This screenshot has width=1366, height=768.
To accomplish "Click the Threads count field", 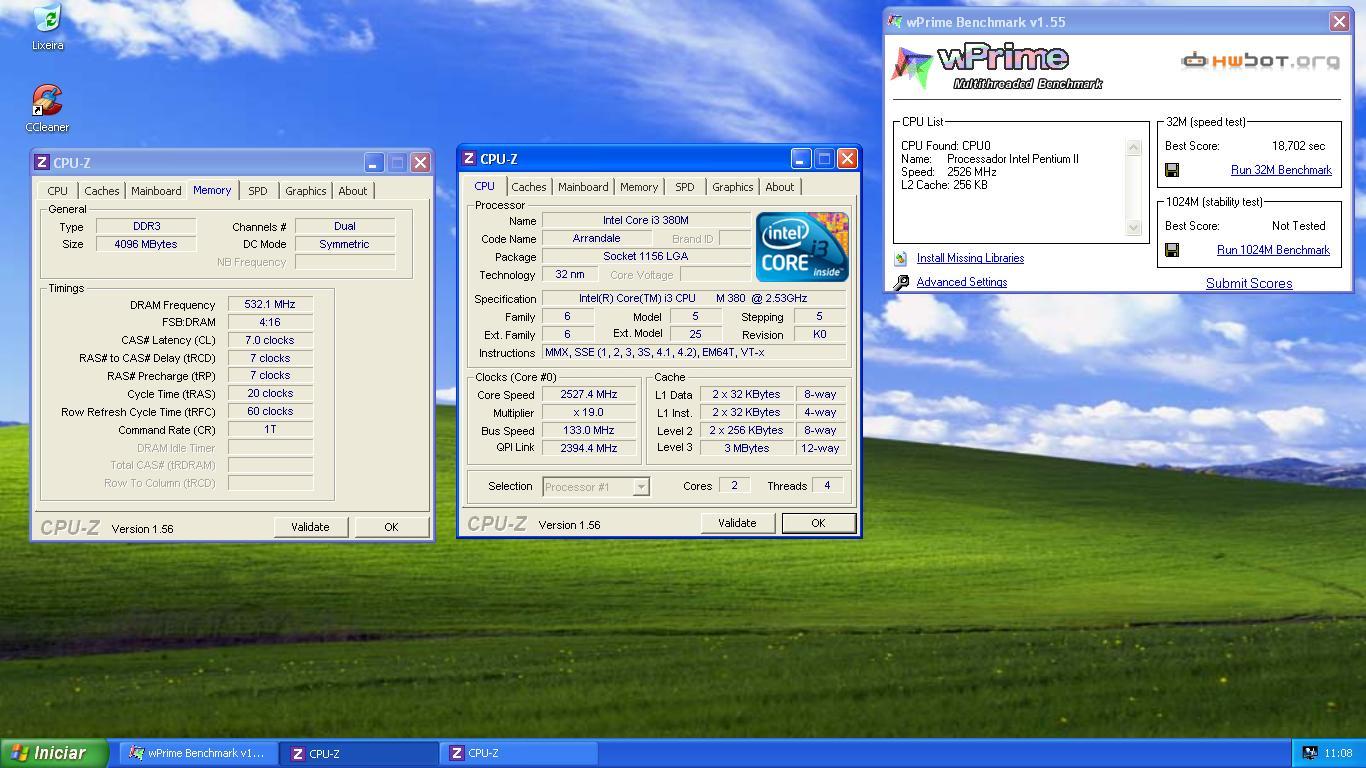I will (x=826, y=486).
